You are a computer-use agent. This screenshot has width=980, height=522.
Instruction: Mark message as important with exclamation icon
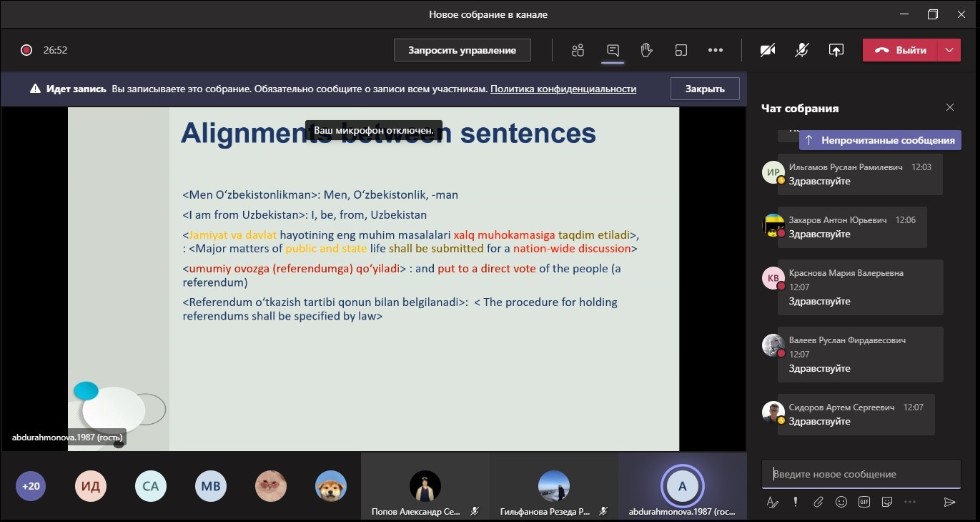click(796, 502)
